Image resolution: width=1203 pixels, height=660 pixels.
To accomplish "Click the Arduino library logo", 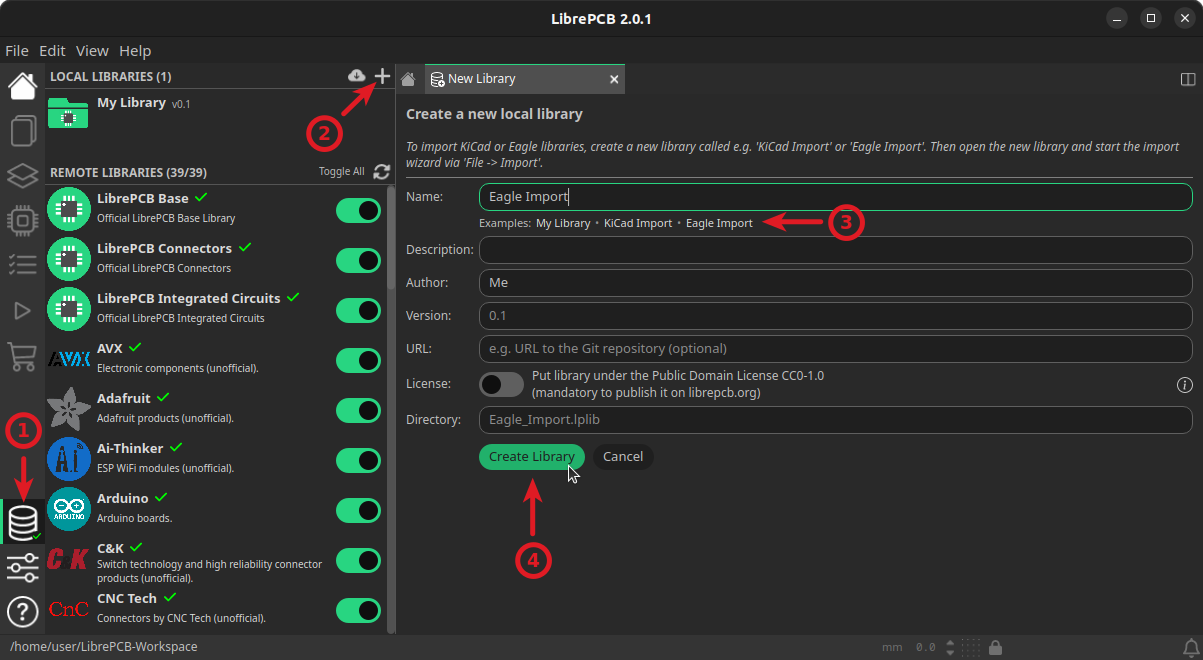I will (68, 509).
